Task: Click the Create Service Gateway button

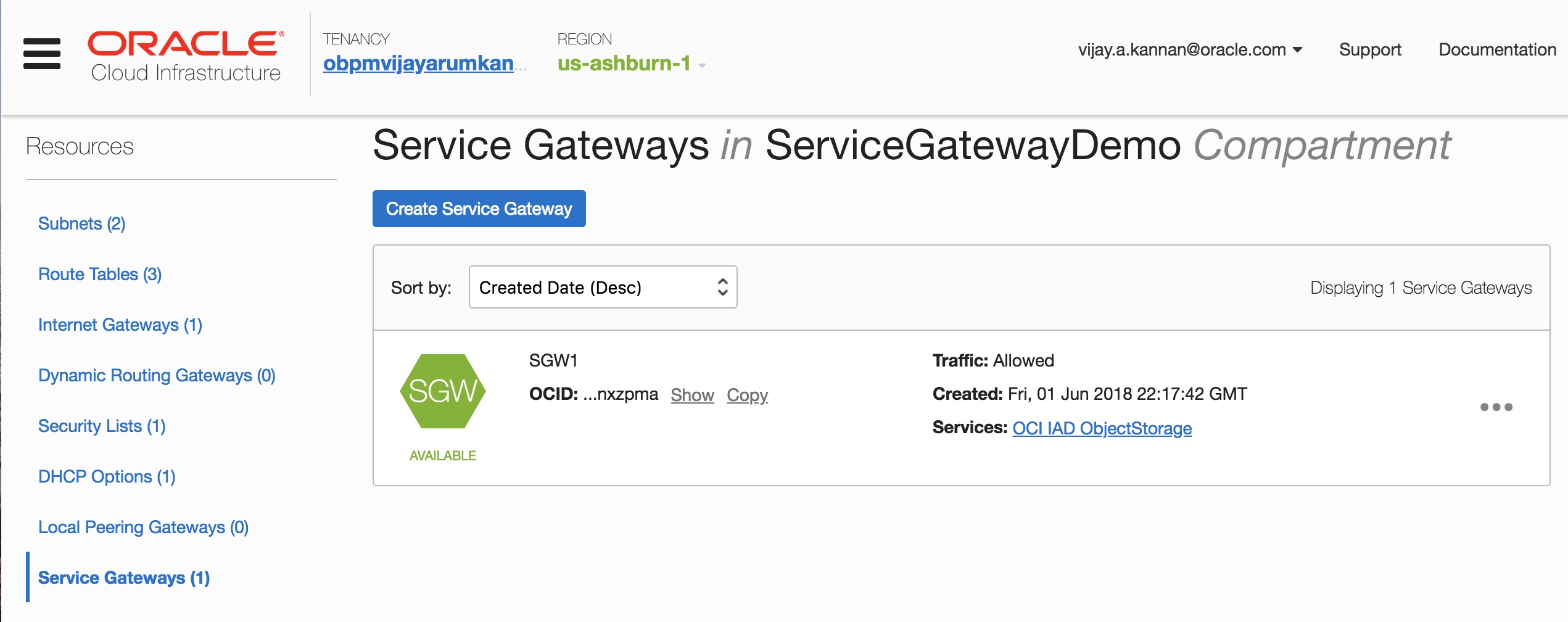Action: (479, 209)
